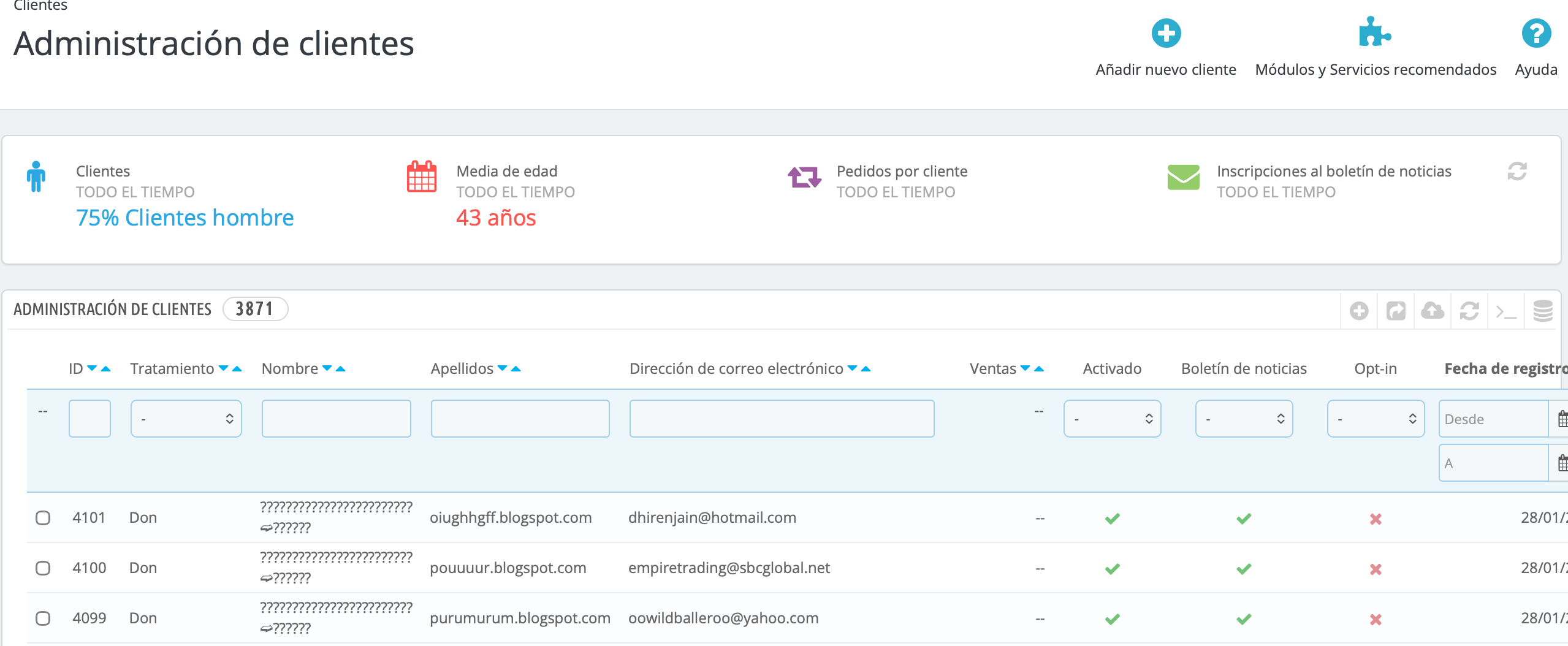
Task: Click the database SQL Manager export icon
Action: click(1542, 311)
